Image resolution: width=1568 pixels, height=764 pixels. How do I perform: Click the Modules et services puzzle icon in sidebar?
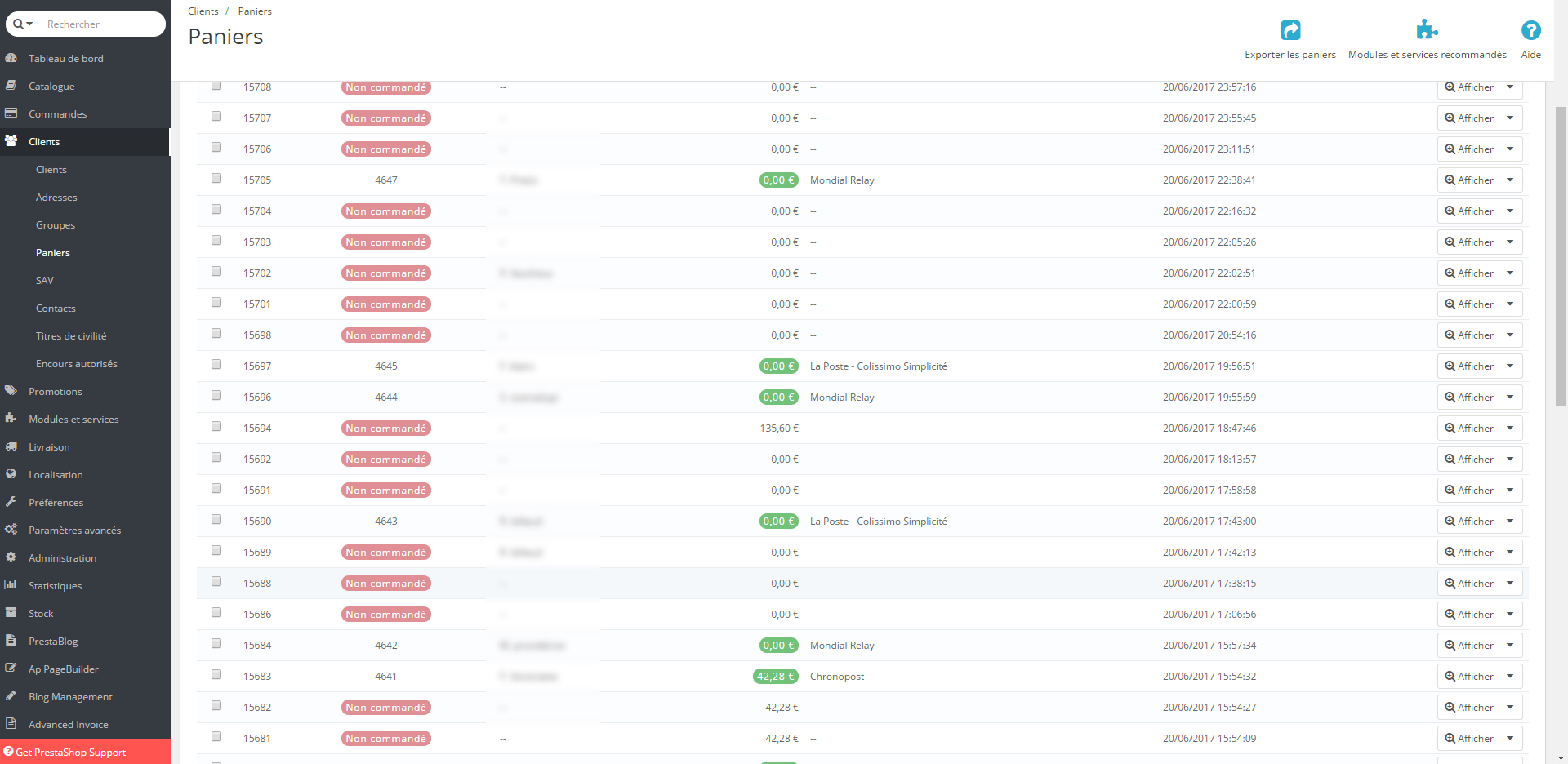point(11,419)
